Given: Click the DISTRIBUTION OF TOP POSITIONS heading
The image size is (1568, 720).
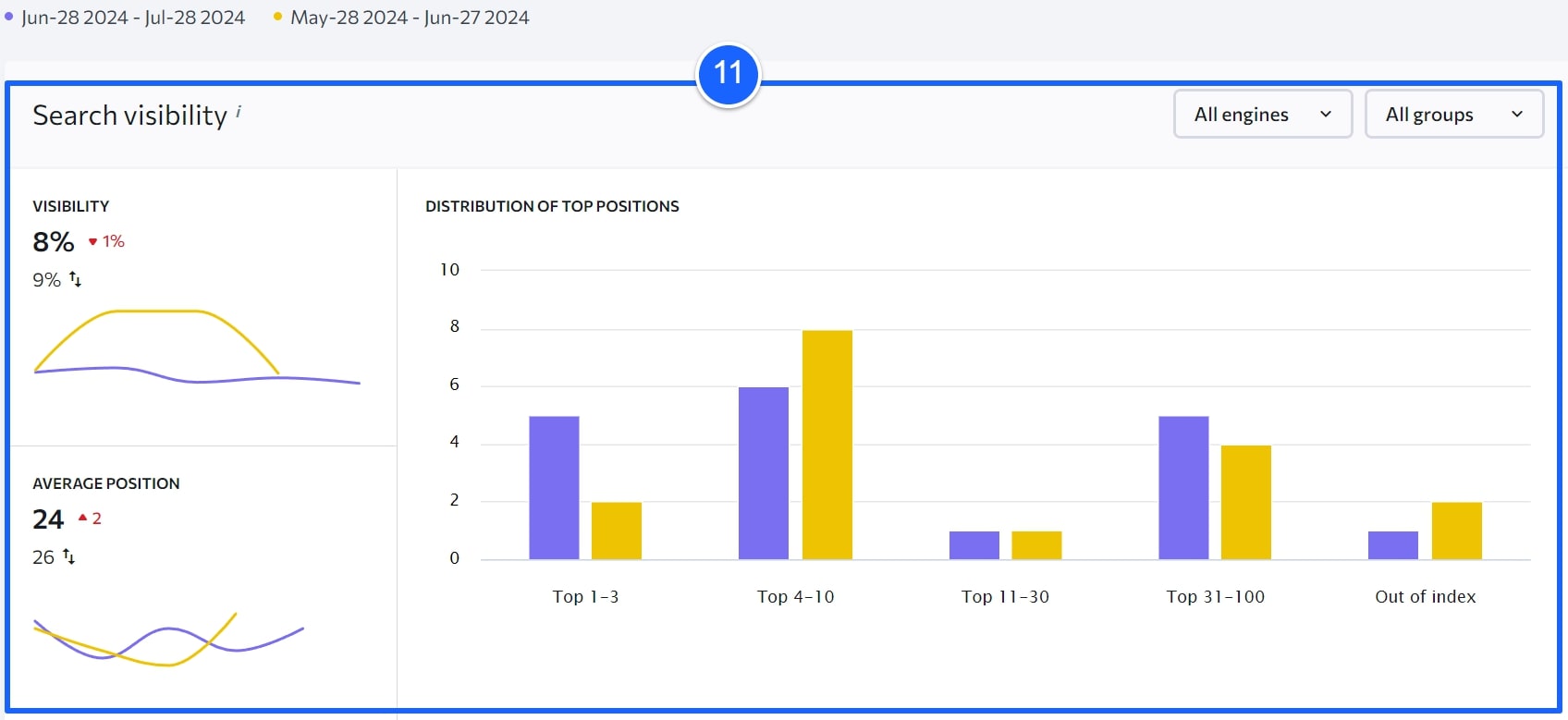Looking at the screenshot, I should [552, 206].
